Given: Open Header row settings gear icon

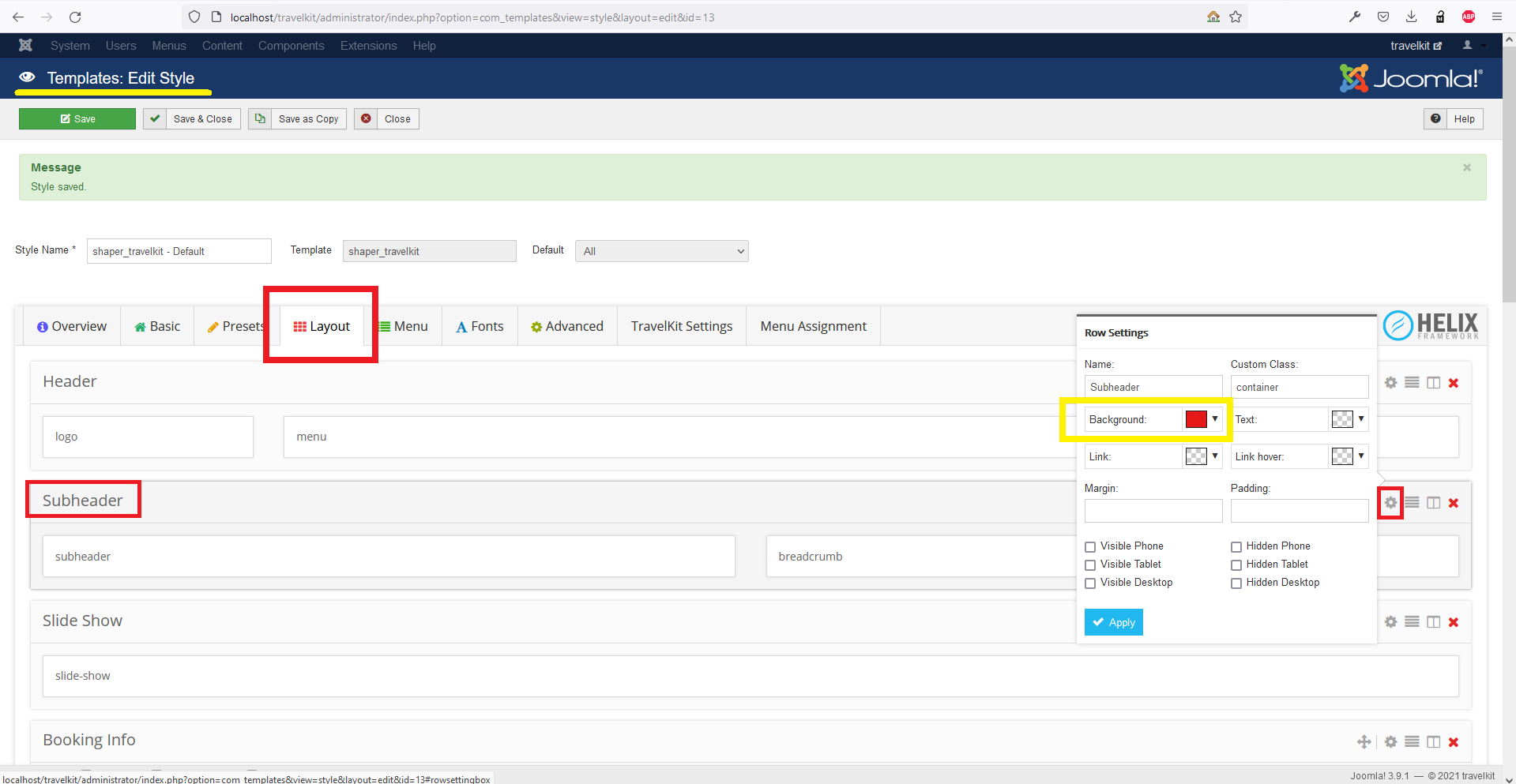Looking at the screenshot, I should [x=1390, y=383].
